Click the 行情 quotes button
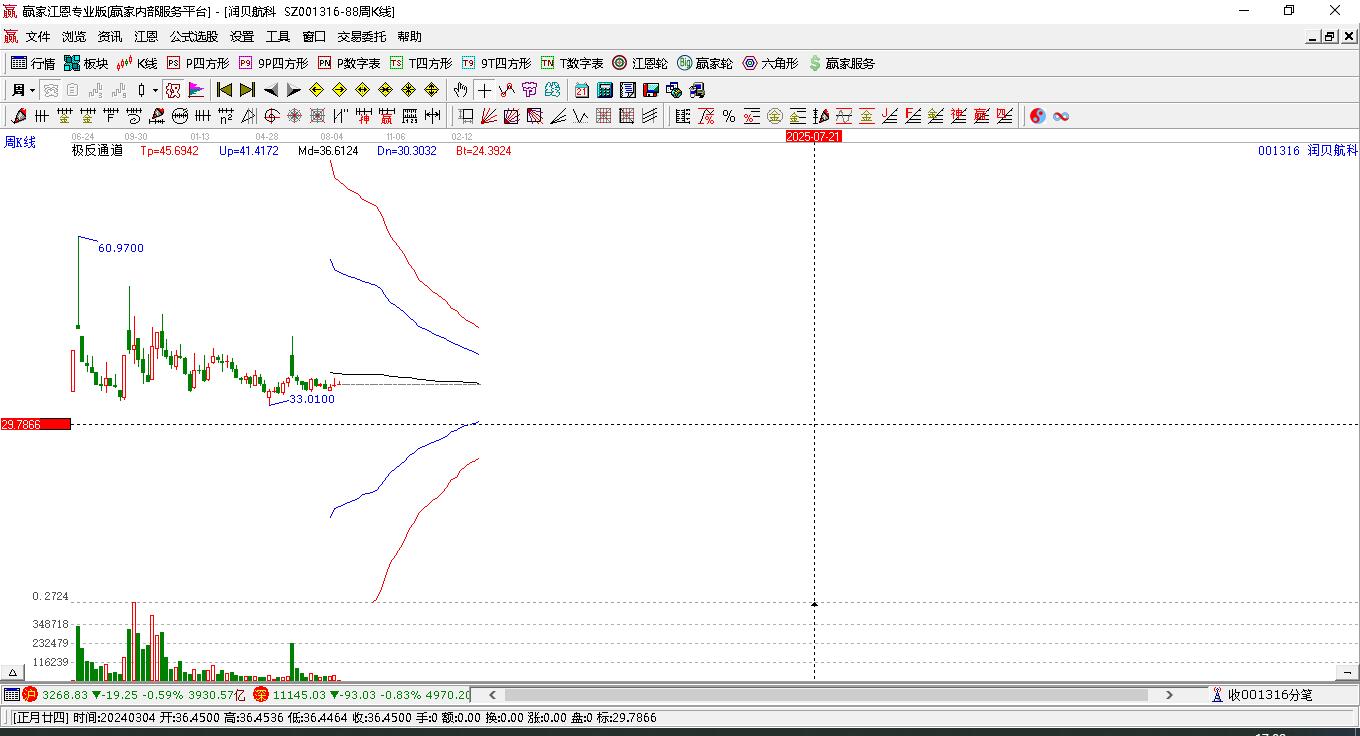The image size is (1360, 736). [33, 63]
